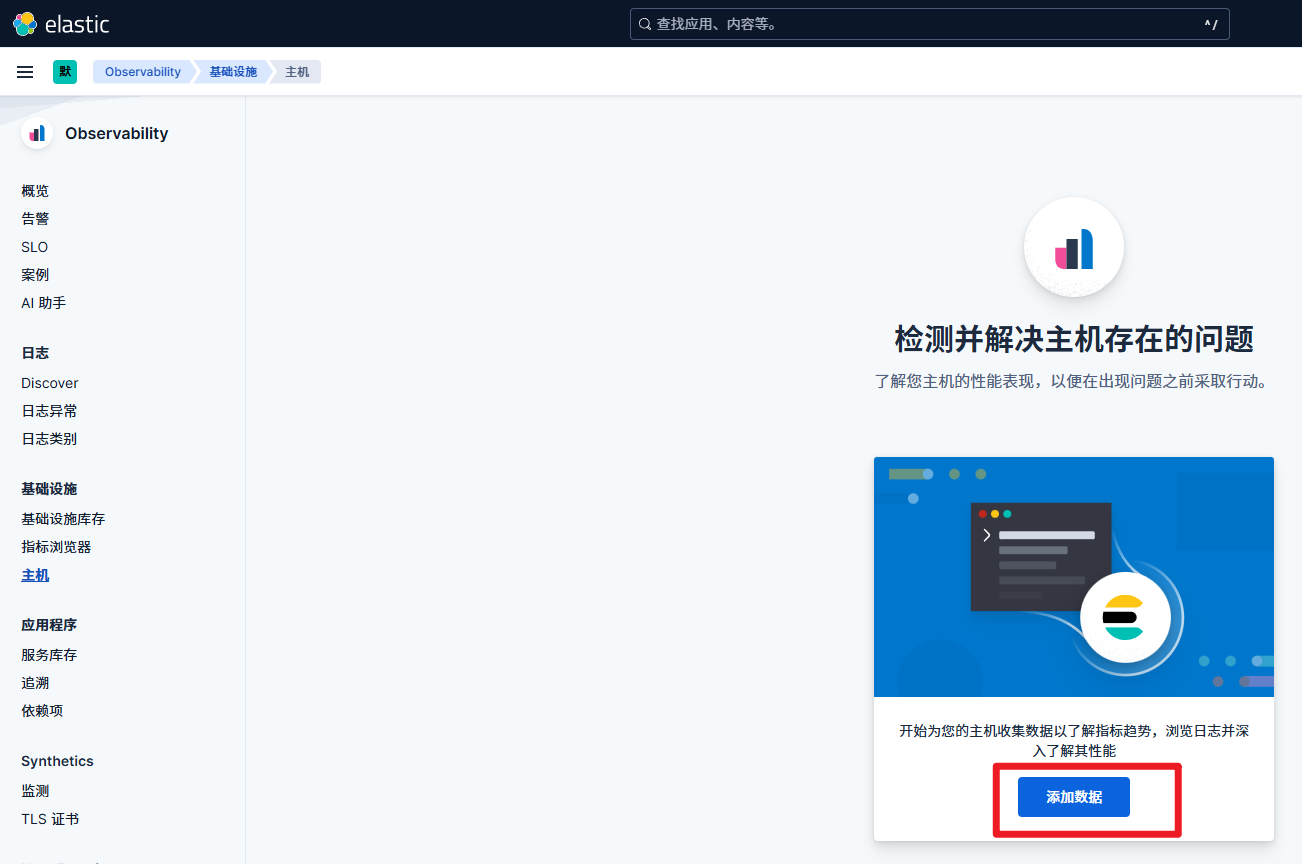
Task: Open TLS 证书 in the sidebar
Action: click(x=50, y=819)
